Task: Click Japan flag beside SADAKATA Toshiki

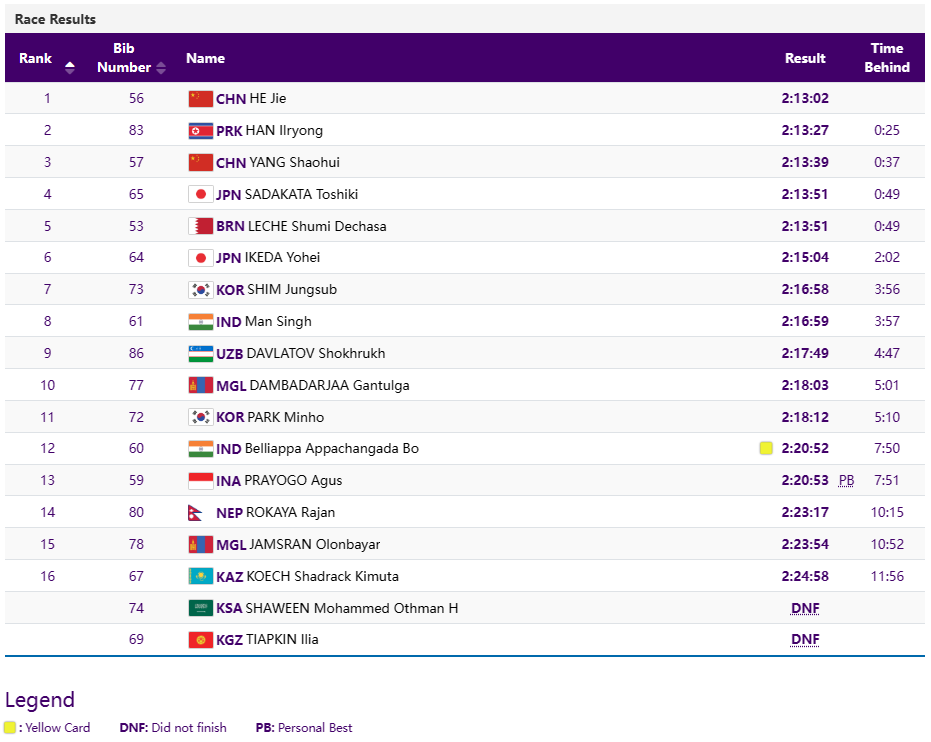Action: pyautogui.click(x=201, y=194)
